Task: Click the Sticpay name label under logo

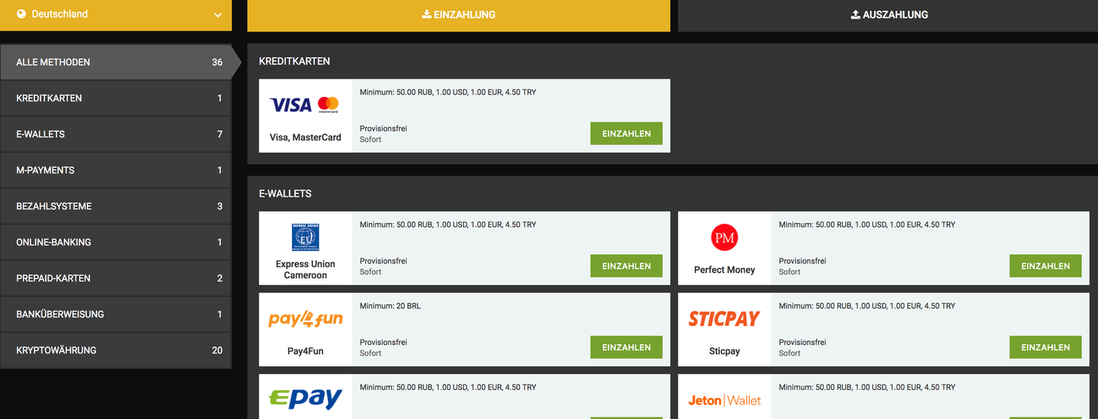Action: pyautogui.click(x=724, y=351)
